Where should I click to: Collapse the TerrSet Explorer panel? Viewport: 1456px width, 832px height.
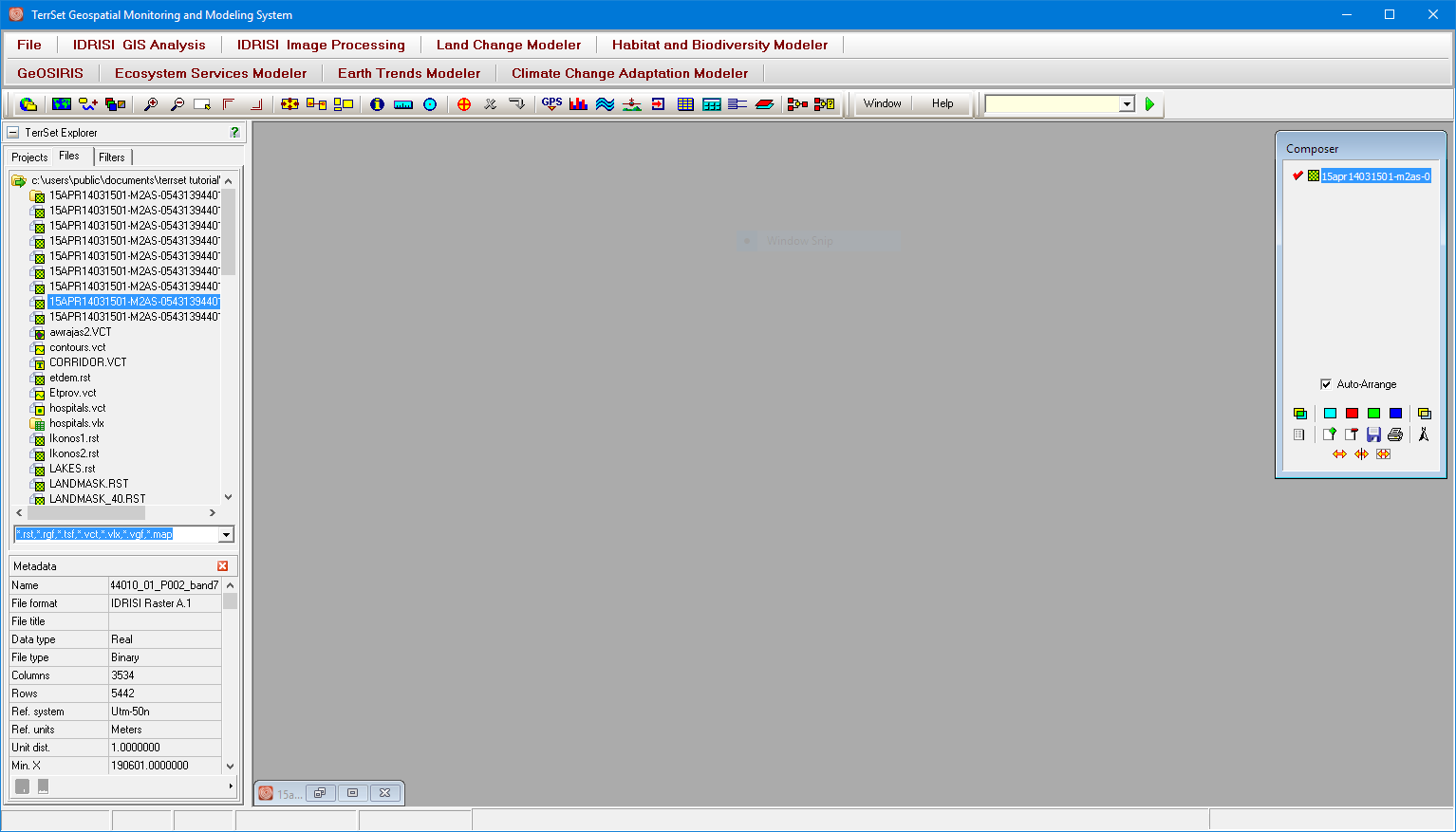coord(13,133)
